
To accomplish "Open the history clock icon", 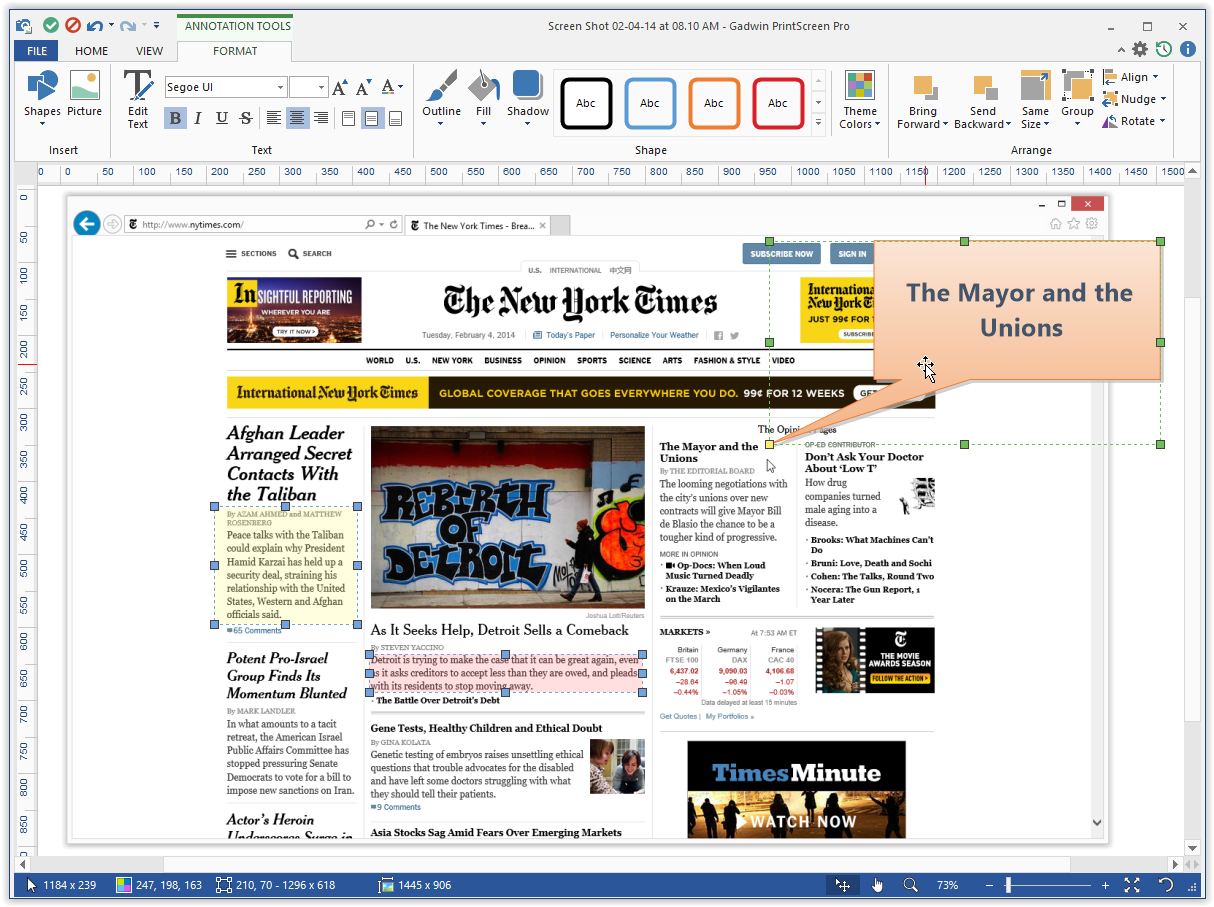I will pyautogui.click(x=1163, y=49).
